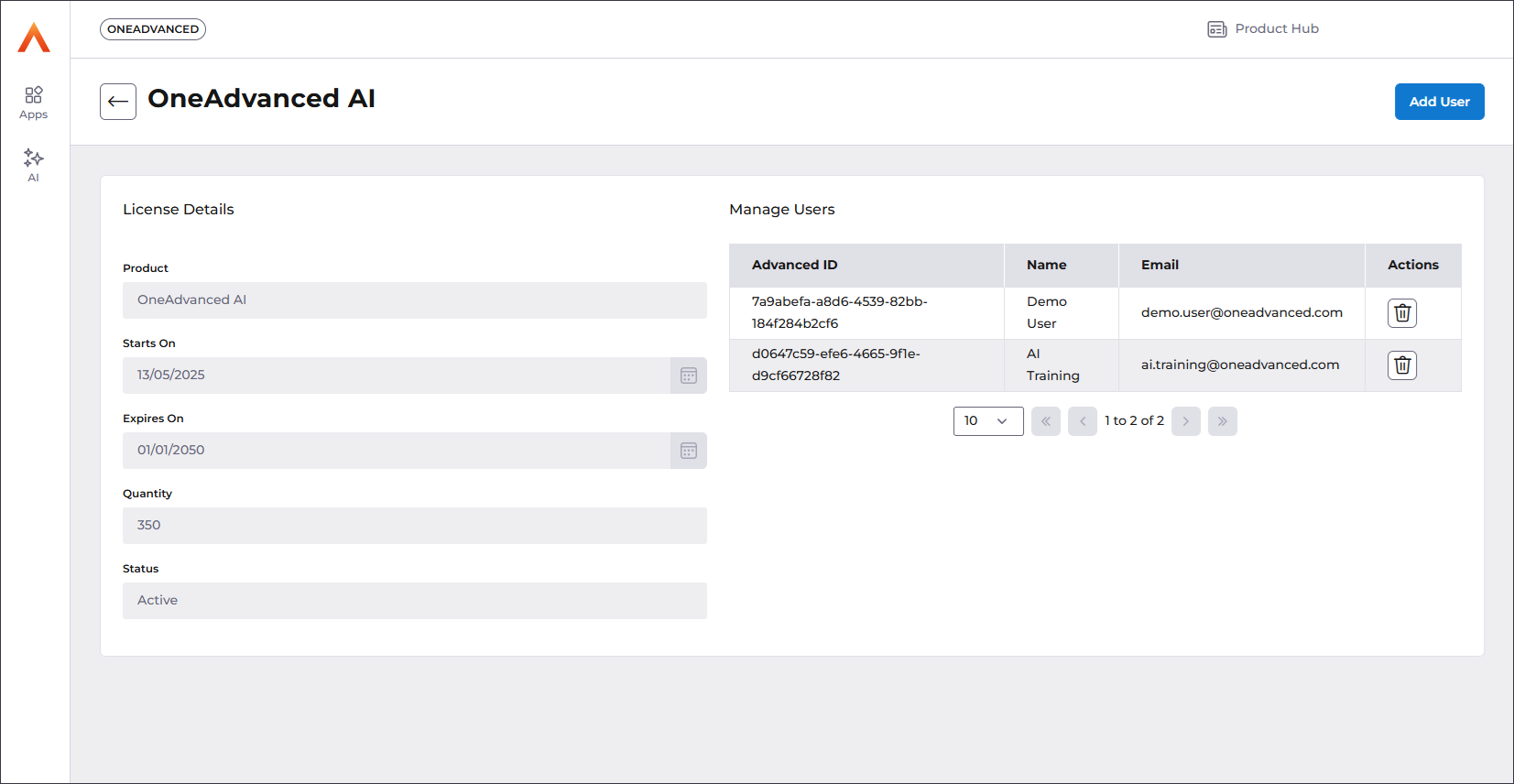Open the Apps sidebar item
The height and width of the screenshot is (784, 1514).
[34, 103]
